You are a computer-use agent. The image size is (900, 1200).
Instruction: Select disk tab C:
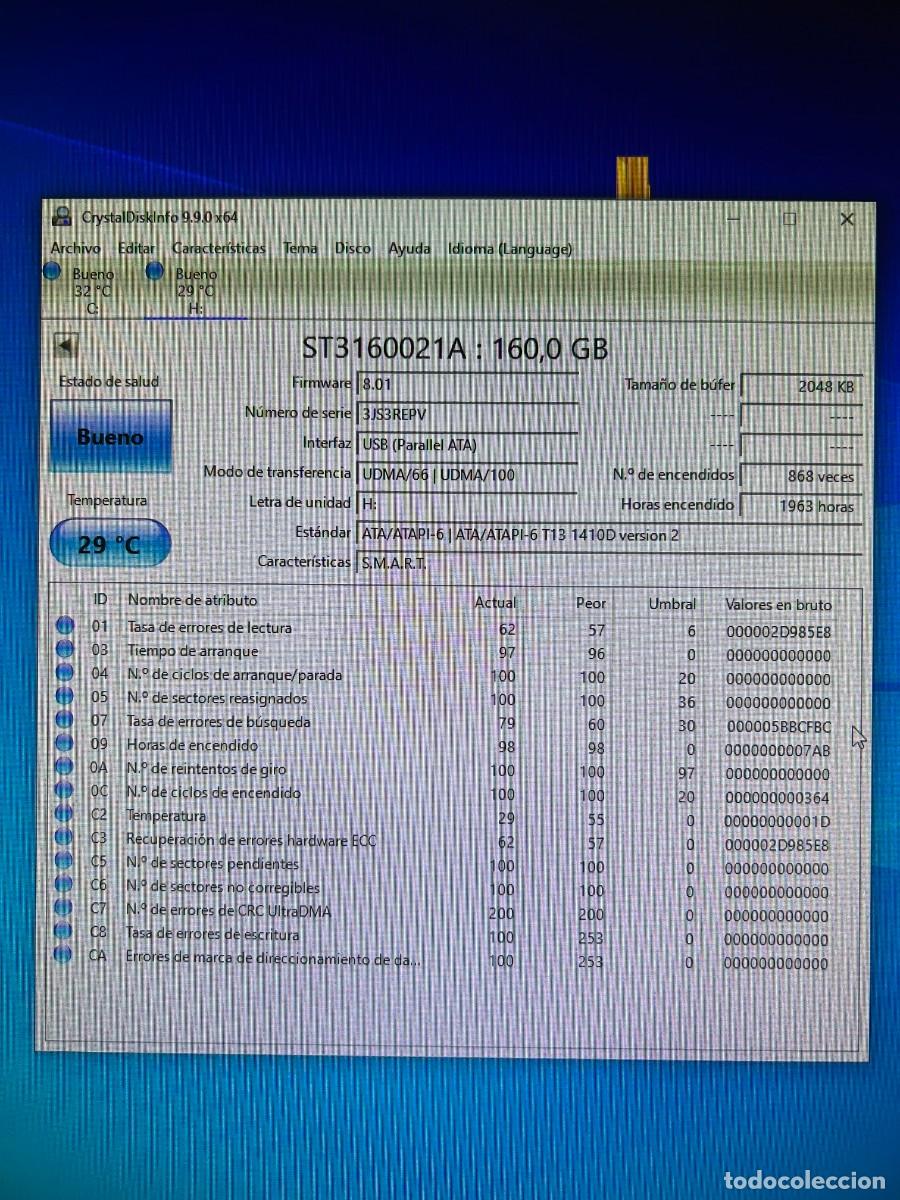click(x=92, y=291)
